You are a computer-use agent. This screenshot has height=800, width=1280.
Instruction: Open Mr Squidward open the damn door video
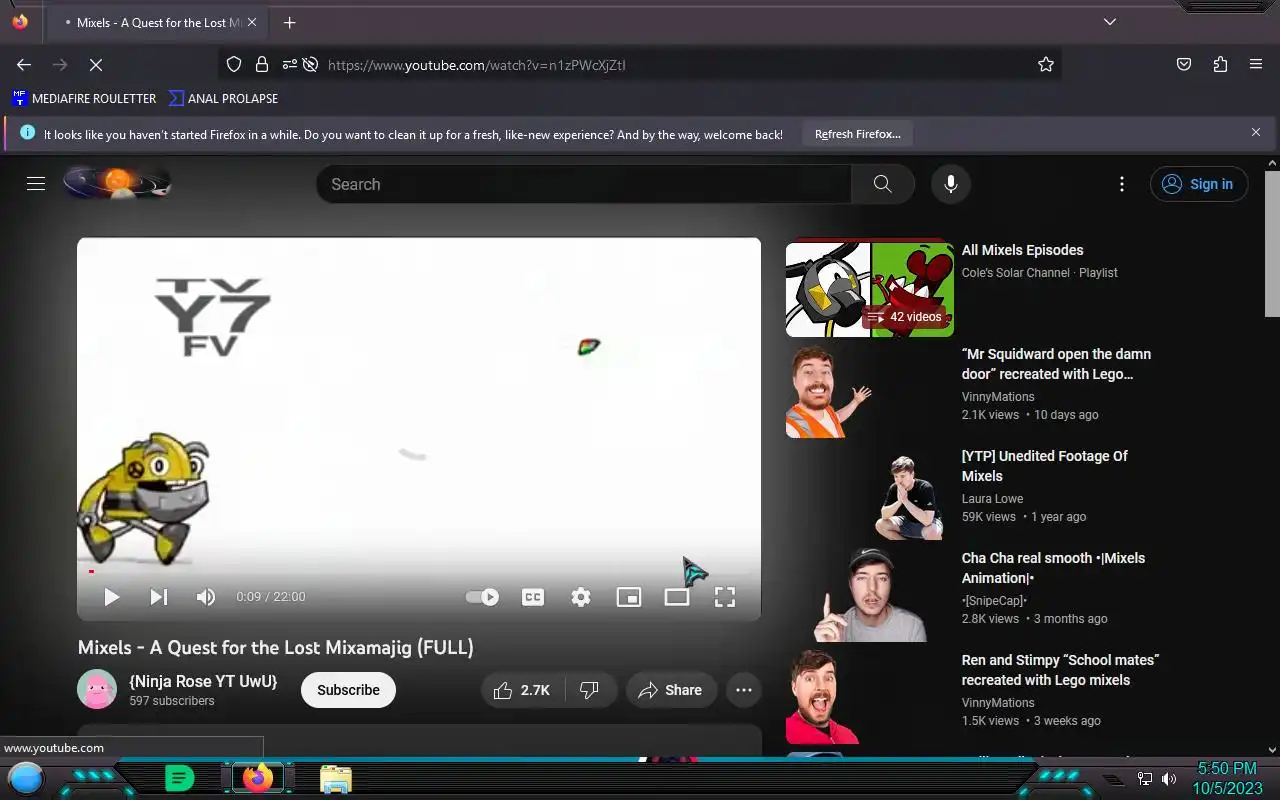click(x=1056, y=364)
